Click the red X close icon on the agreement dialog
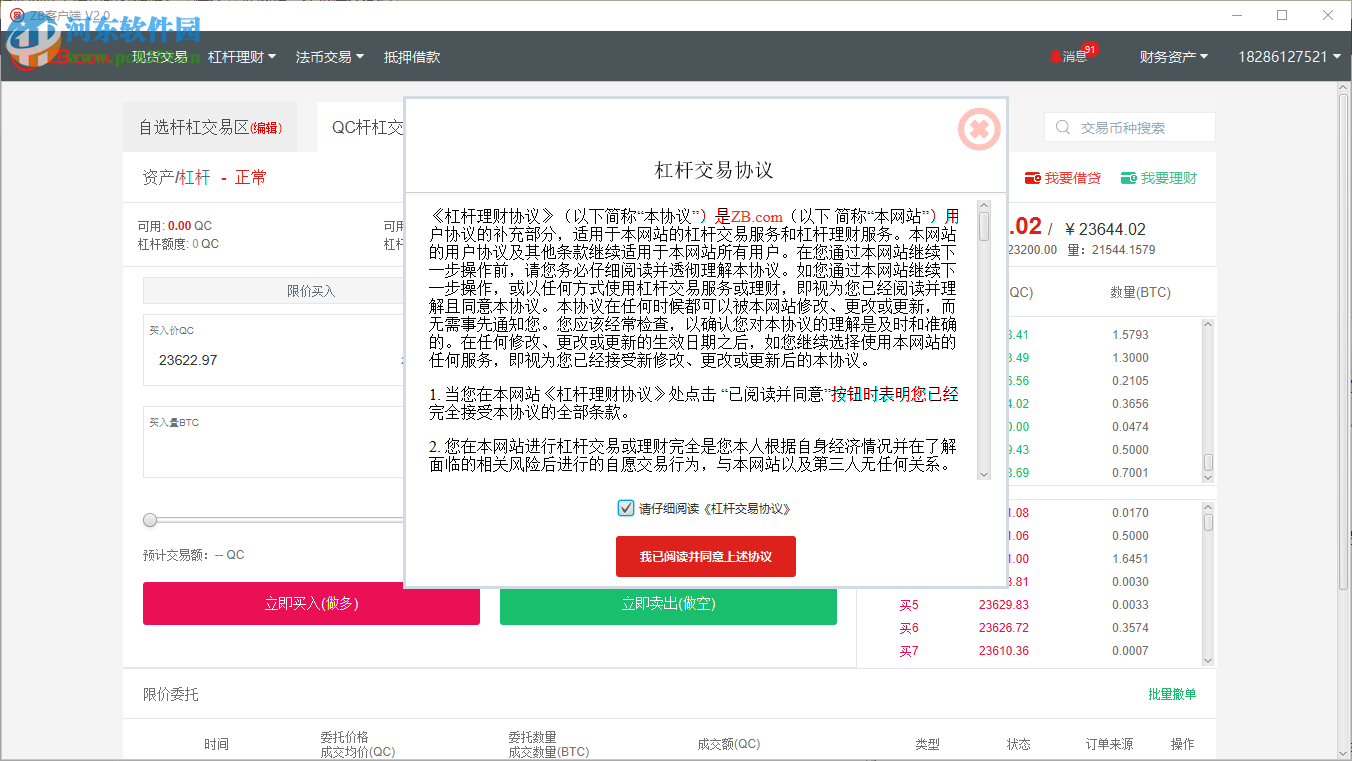Screen dimensions: 1352x761 click(x=978, y=129)
